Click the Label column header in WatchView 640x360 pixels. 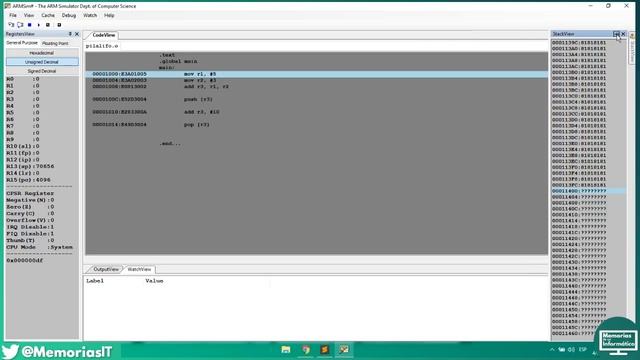(95, 281)
